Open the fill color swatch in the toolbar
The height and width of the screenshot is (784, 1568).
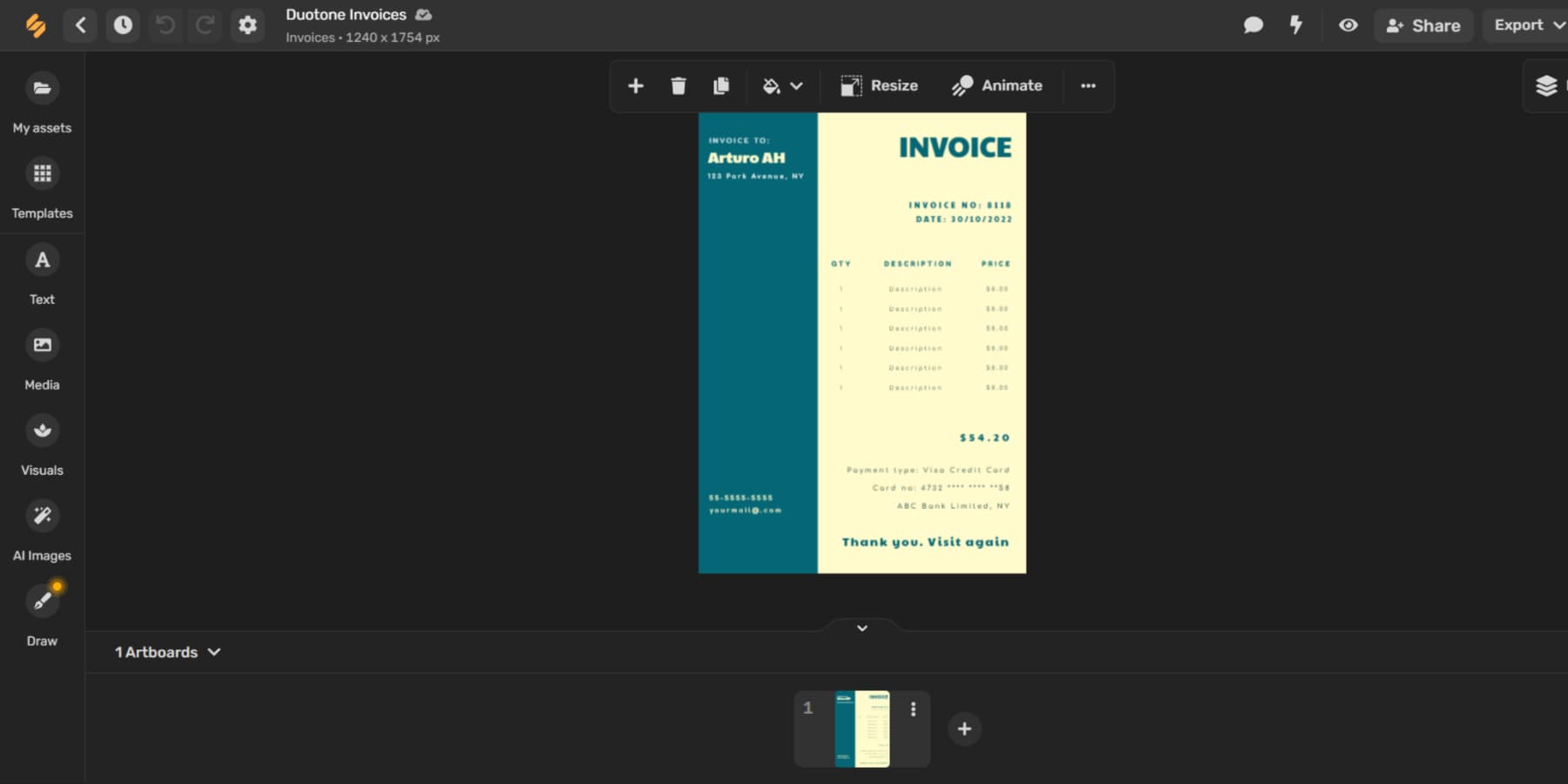tap(771, 85)
